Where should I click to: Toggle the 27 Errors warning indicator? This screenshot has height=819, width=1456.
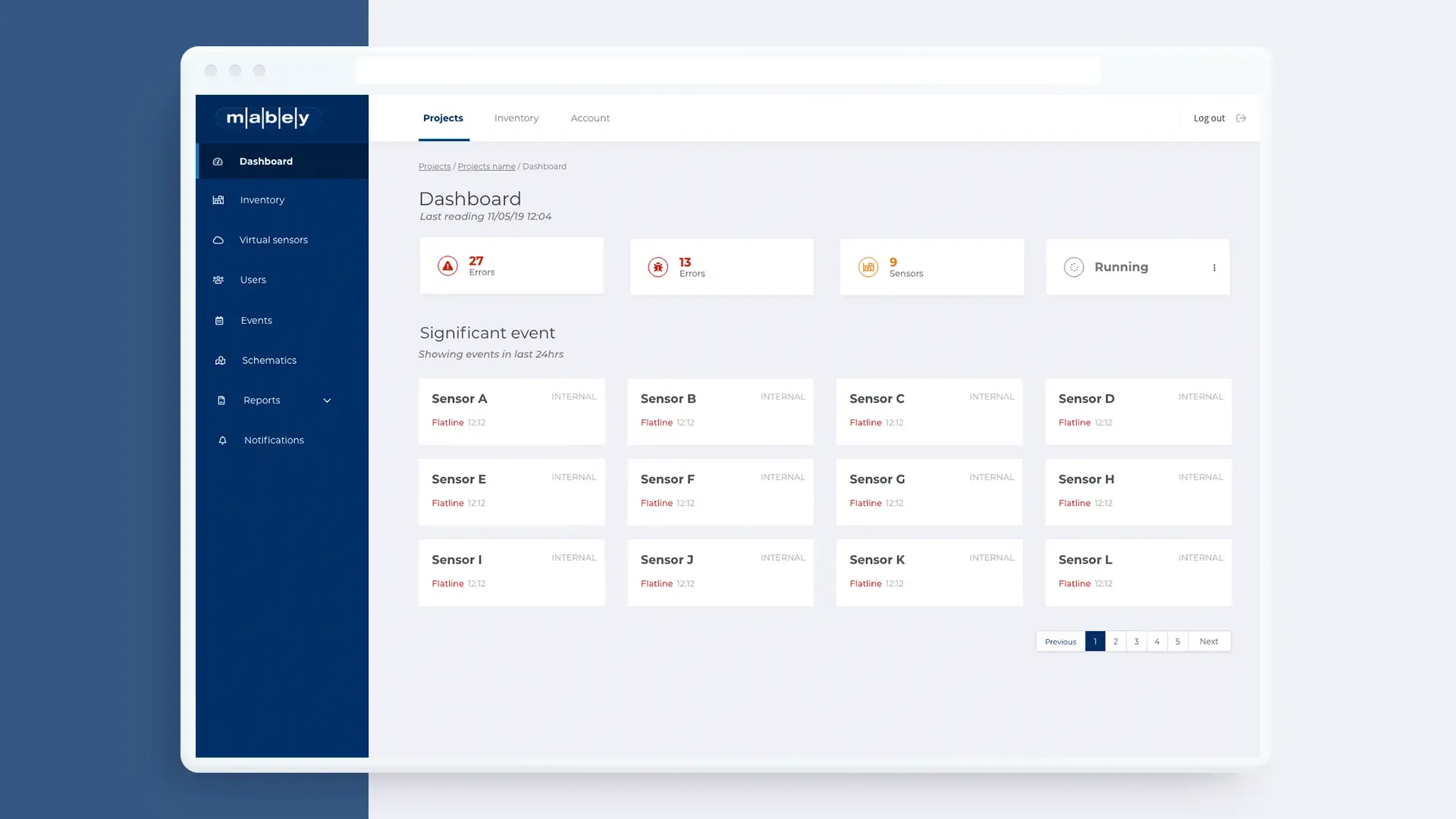pyautogui.click(x=511, y=265)
